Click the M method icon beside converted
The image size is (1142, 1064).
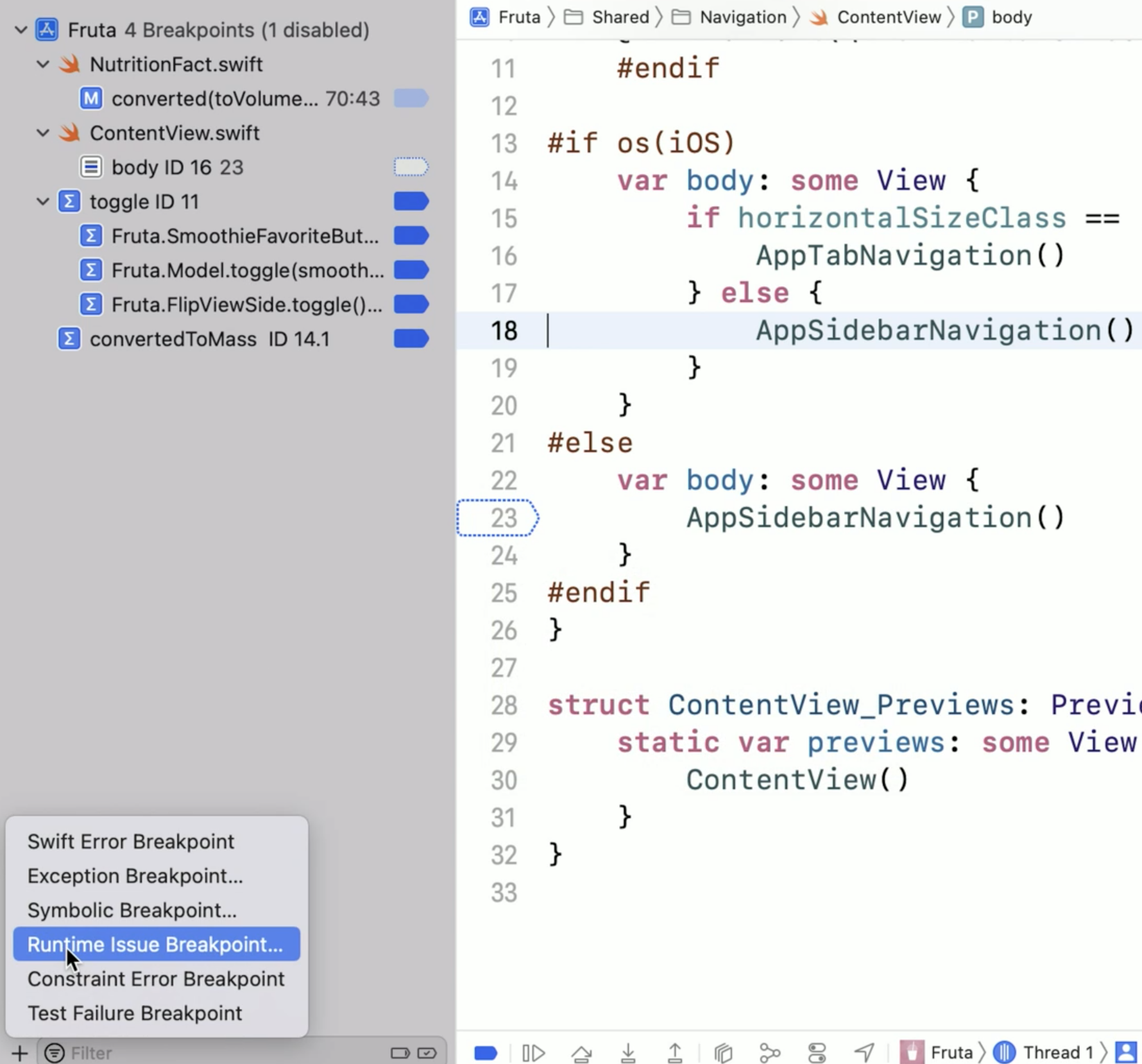(91, 98)
